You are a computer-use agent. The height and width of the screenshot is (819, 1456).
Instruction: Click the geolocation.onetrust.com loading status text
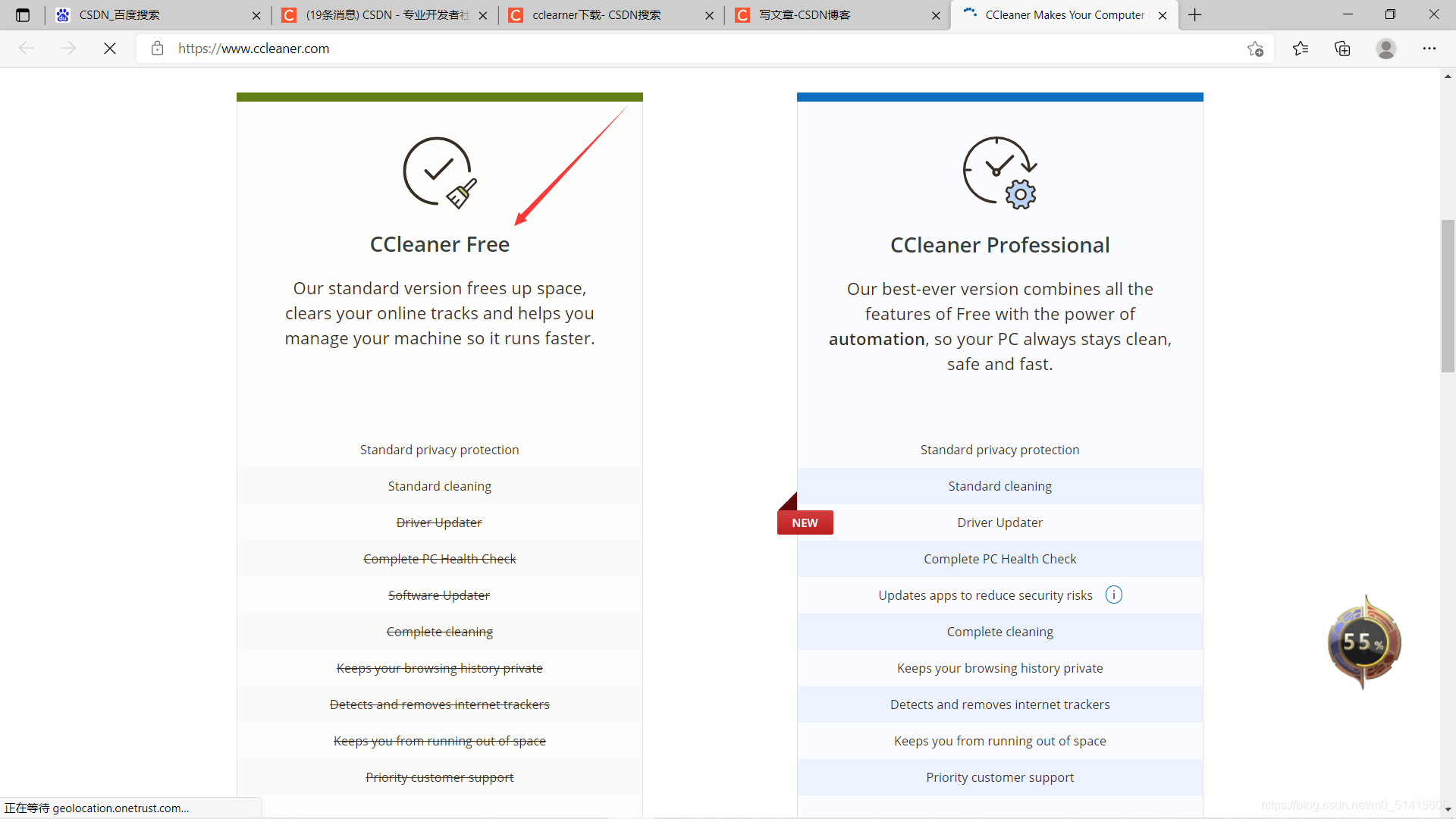pos(97,808)
